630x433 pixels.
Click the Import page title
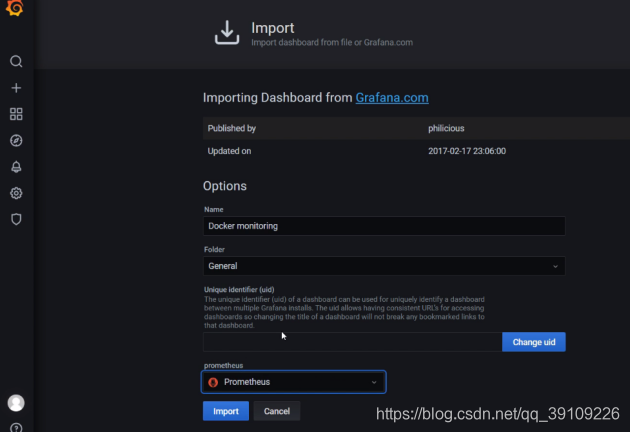click(272, 28)
